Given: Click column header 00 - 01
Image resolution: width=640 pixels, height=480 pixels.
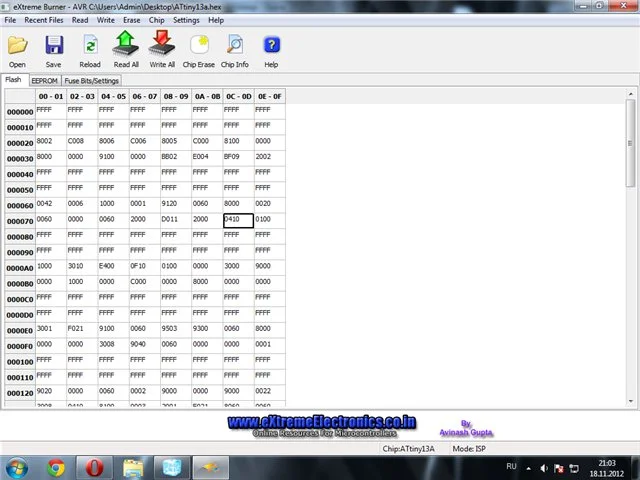Looking at the screenshot, I should click(51, 96).
